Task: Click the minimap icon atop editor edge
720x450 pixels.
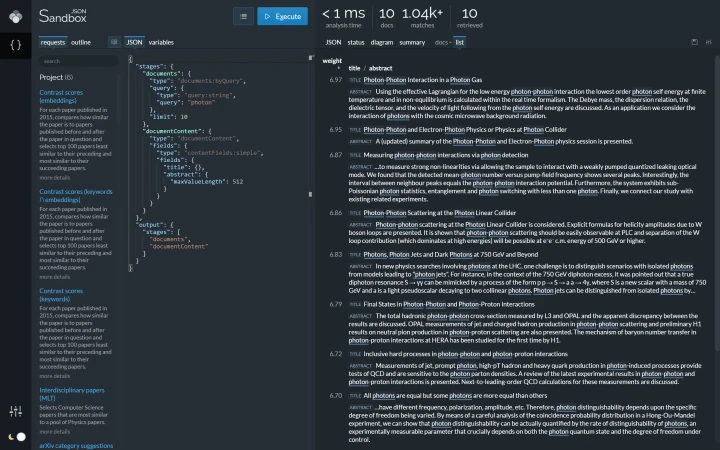Action: coord(311,58)
